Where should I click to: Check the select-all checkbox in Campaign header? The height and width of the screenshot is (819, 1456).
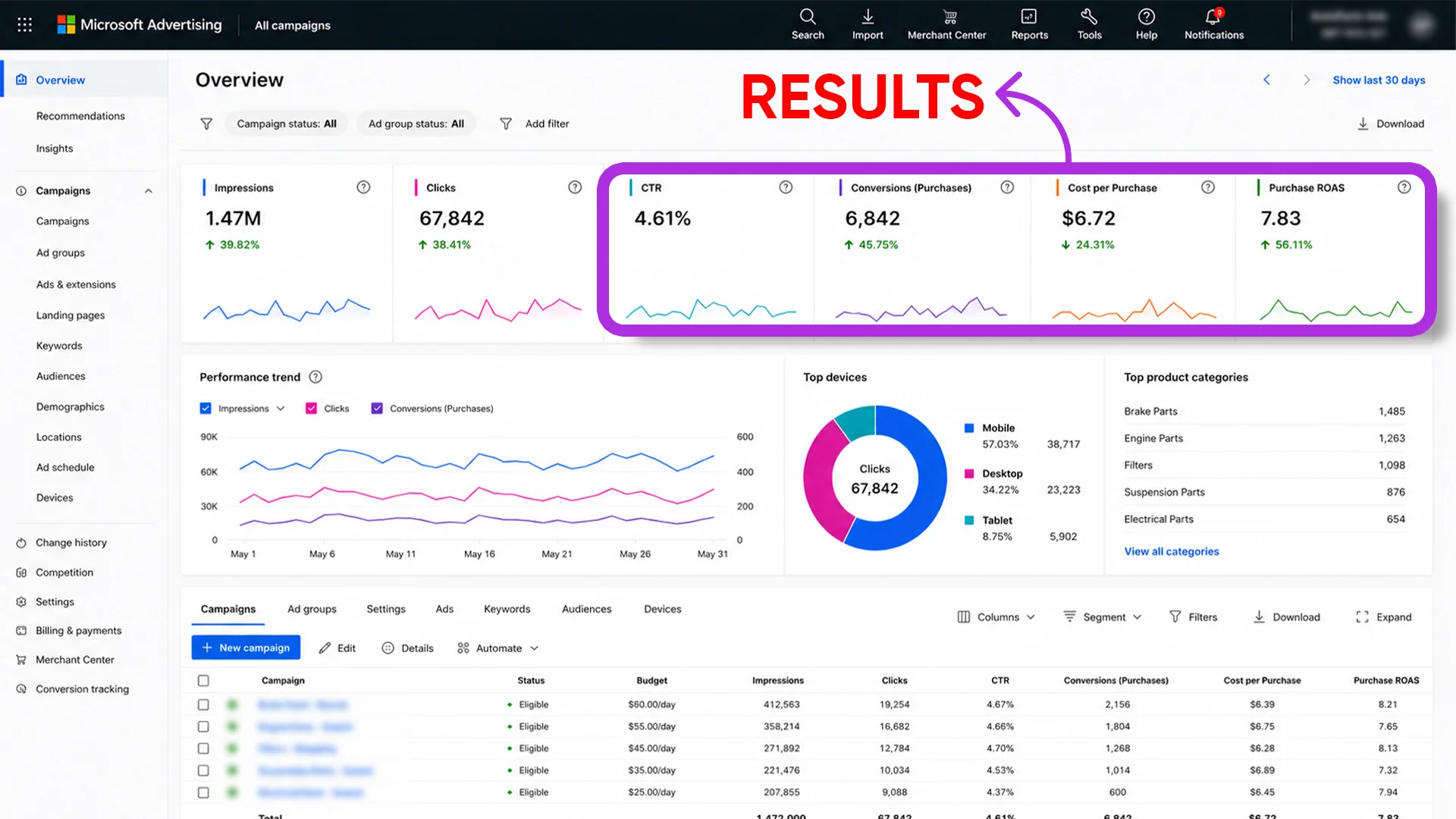203,680
